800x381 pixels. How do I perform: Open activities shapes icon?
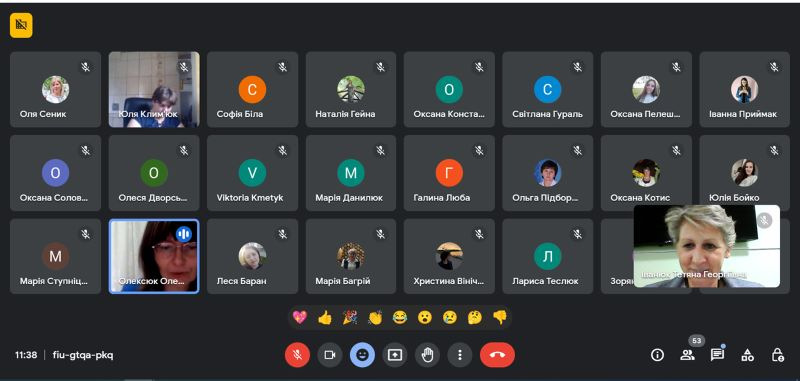click(x=747, y=355)
